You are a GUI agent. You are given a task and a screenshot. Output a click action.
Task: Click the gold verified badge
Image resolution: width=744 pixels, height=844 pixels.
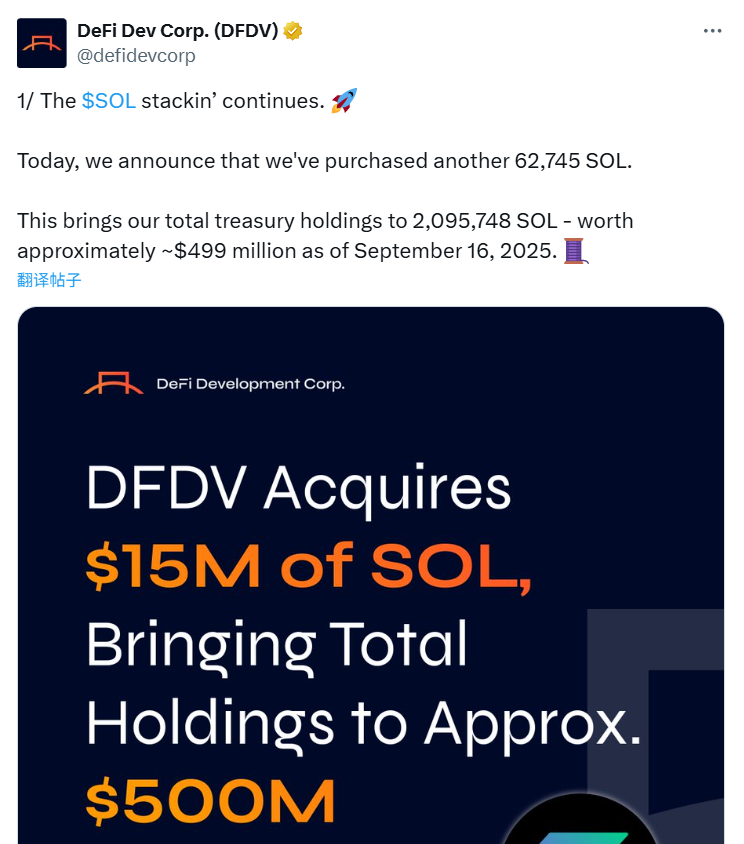(293, 31)
